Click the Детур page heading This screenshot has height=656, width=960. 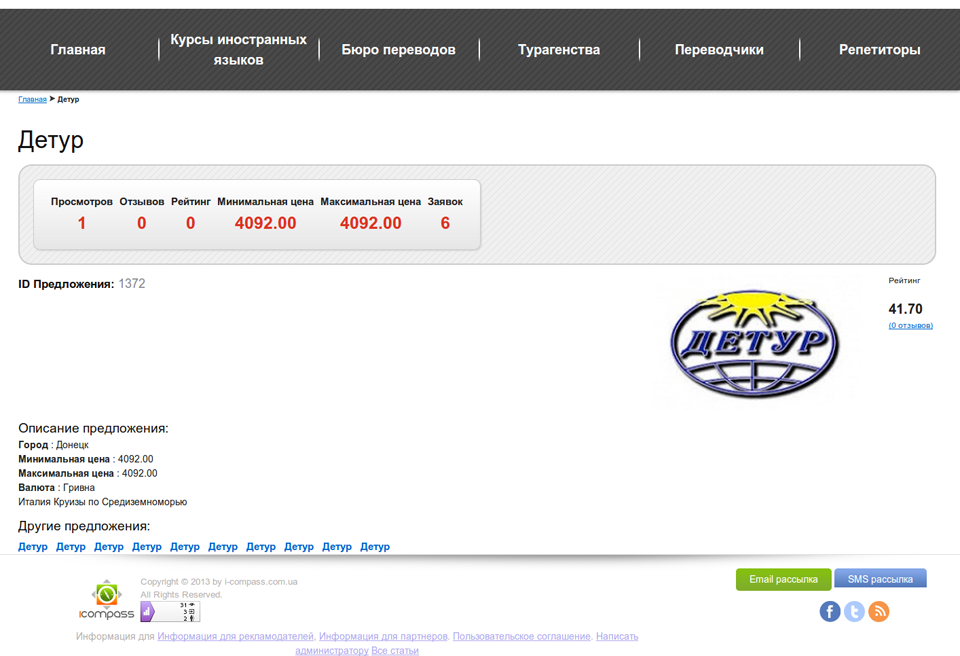pos(51,140)
